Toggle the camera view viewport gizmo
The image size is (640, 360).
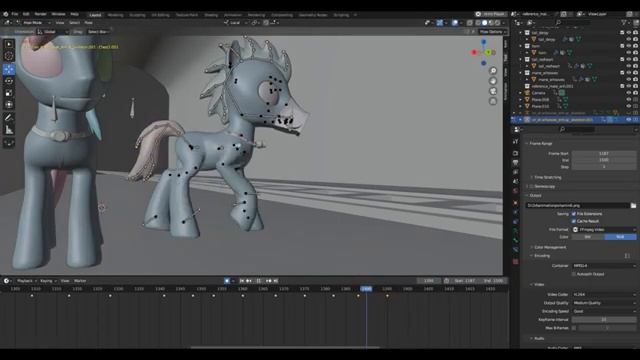(x=493, y=91)
